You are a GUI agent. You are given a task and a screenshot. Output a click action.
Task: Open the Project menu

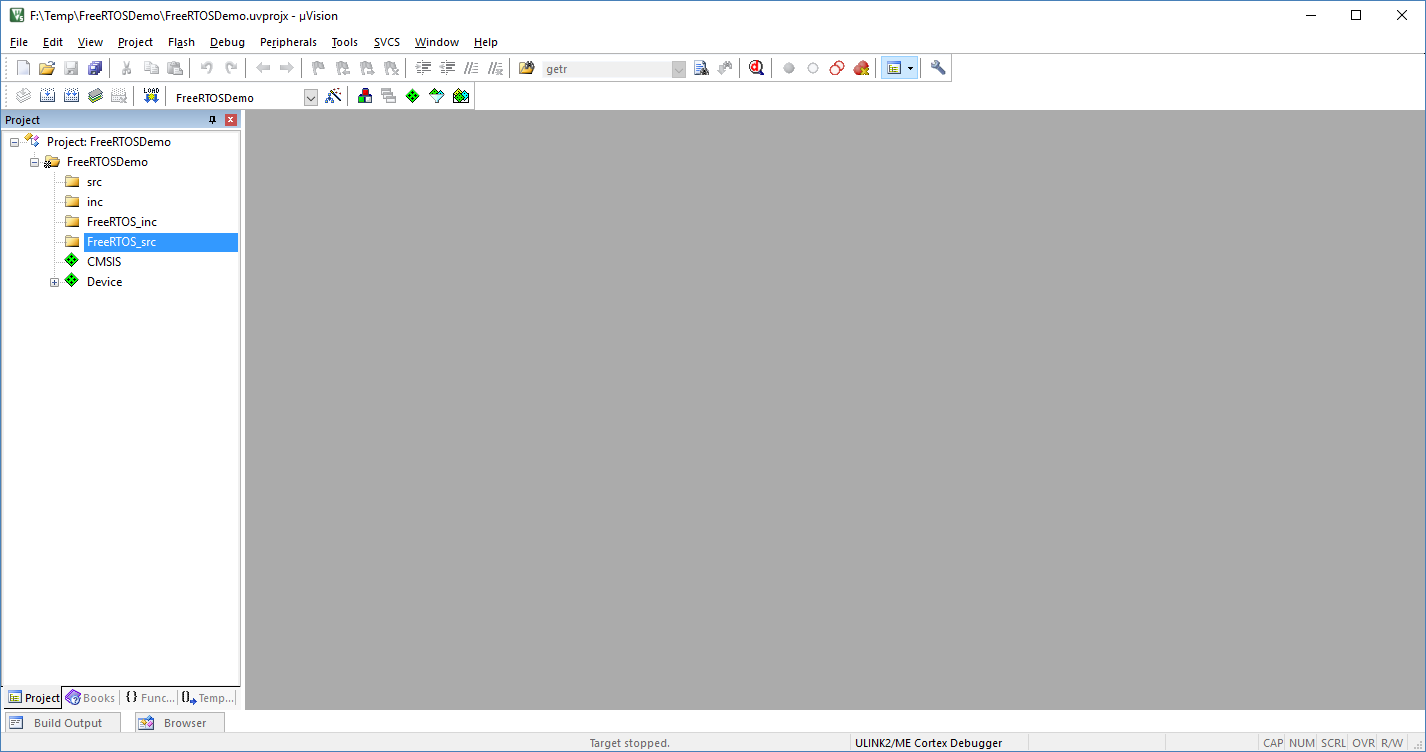click(135, 42)
